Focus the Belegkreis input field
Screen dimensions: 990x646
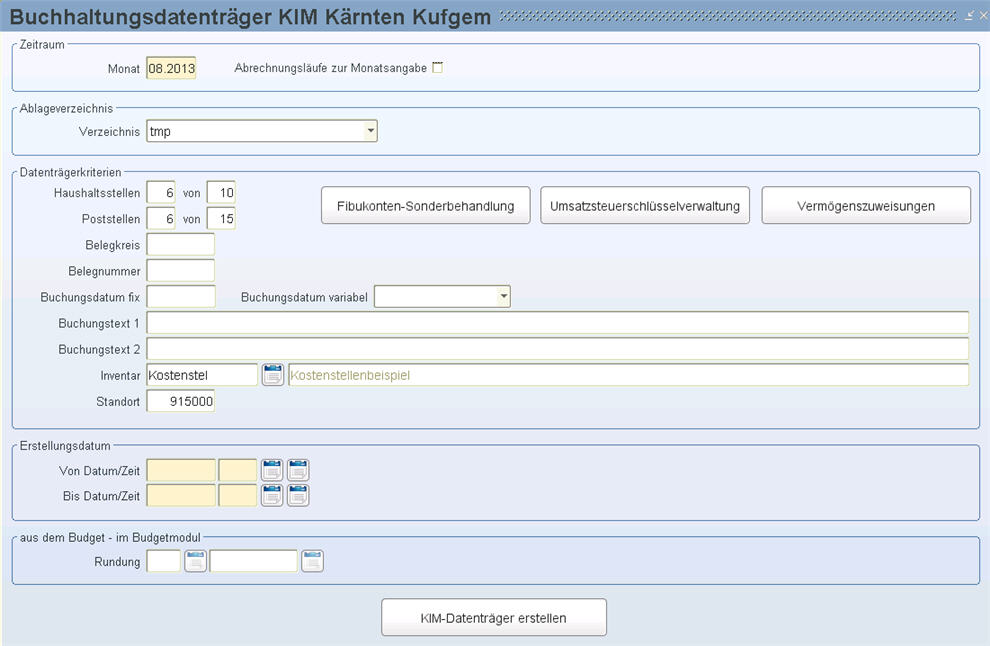click(x=181, y=244)
